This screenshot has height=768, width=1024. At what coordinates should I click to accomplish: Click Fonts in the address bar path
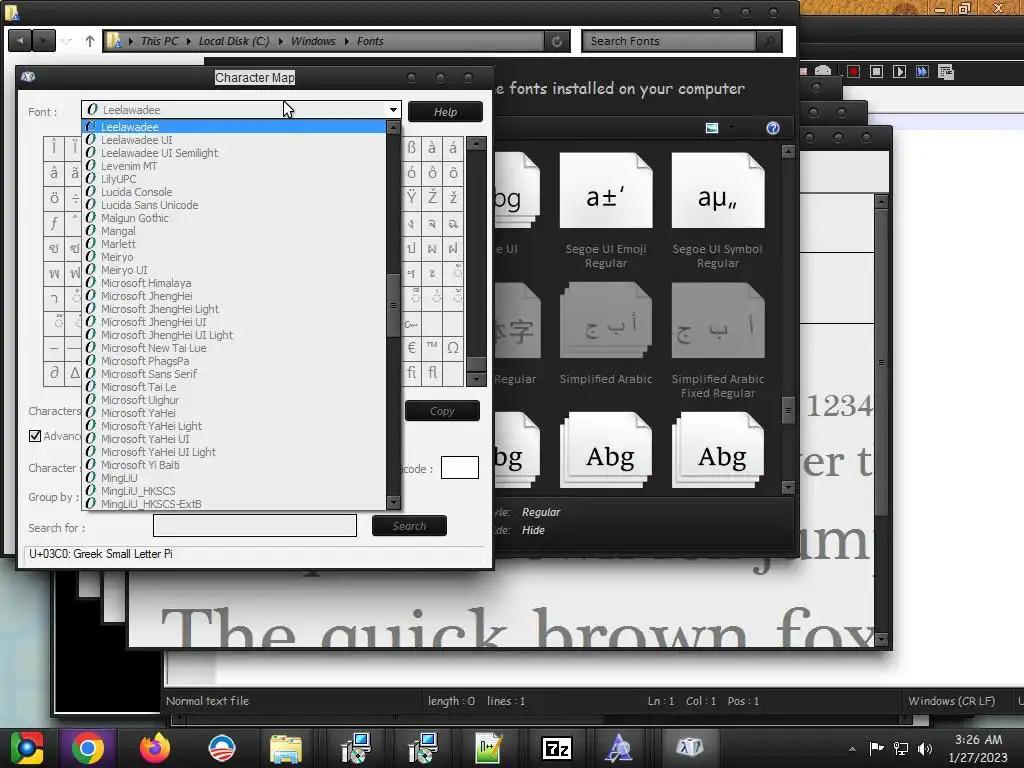tap(370, 41)
